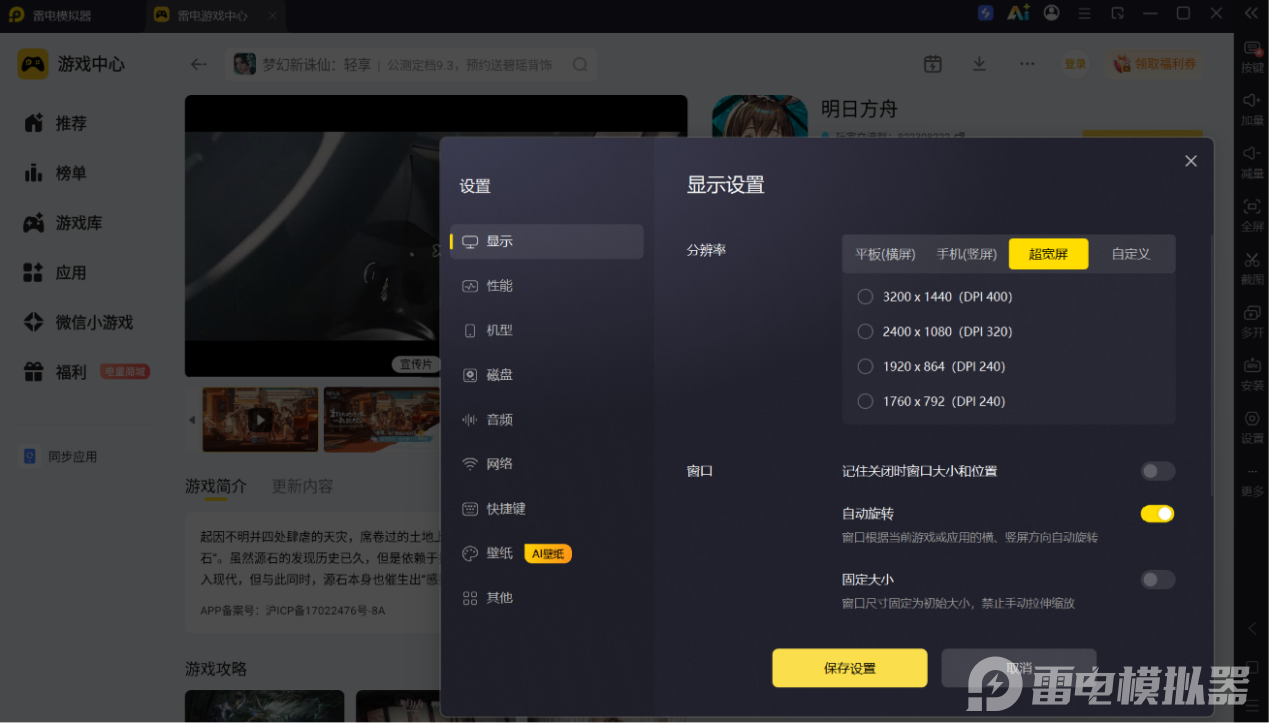Click 减量 volume down in right toolbar

(1252, 162)
